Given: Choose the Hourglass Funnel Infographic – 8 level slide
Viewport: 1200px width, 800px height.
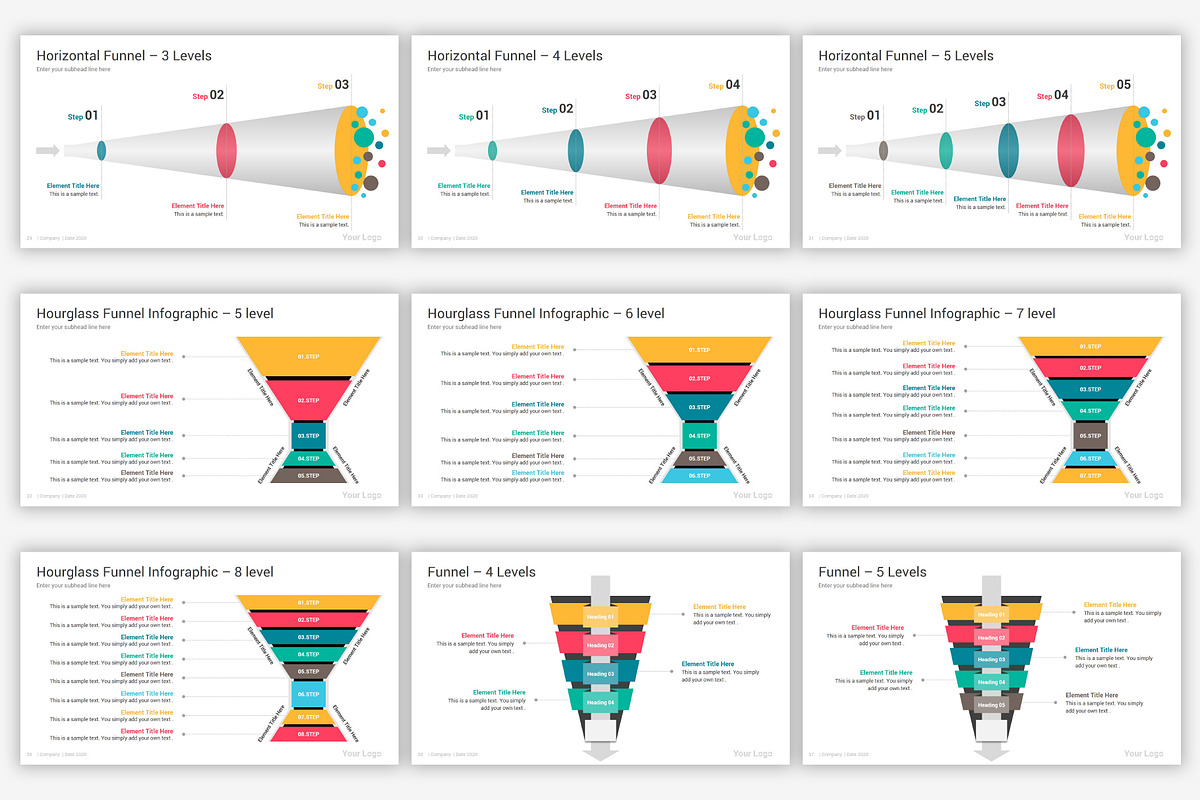Looking at the screenshot, I should pos(209,658).
